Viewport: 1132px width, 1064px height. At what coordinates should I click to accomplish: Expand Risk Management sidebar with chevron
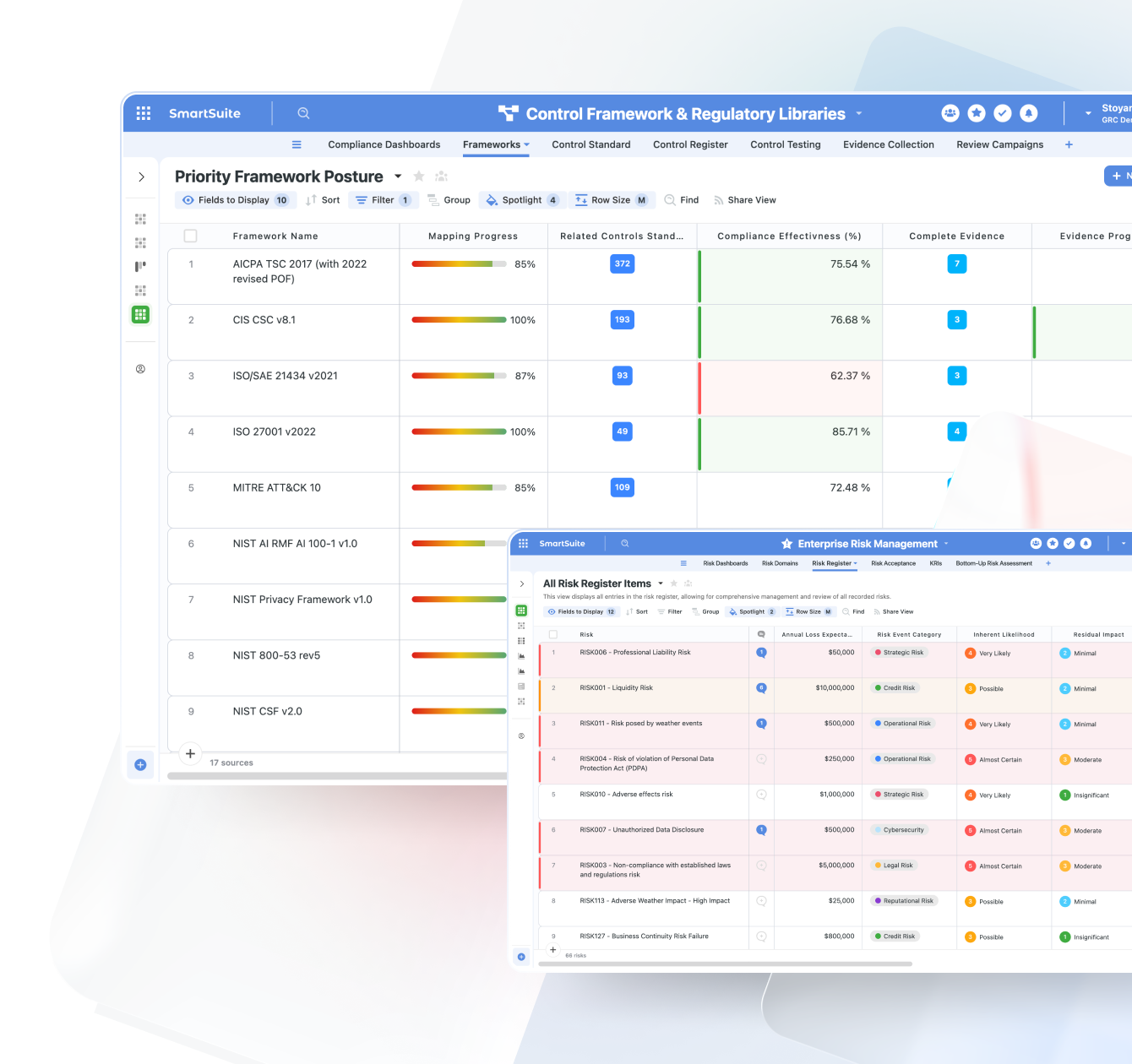[522, 584]
